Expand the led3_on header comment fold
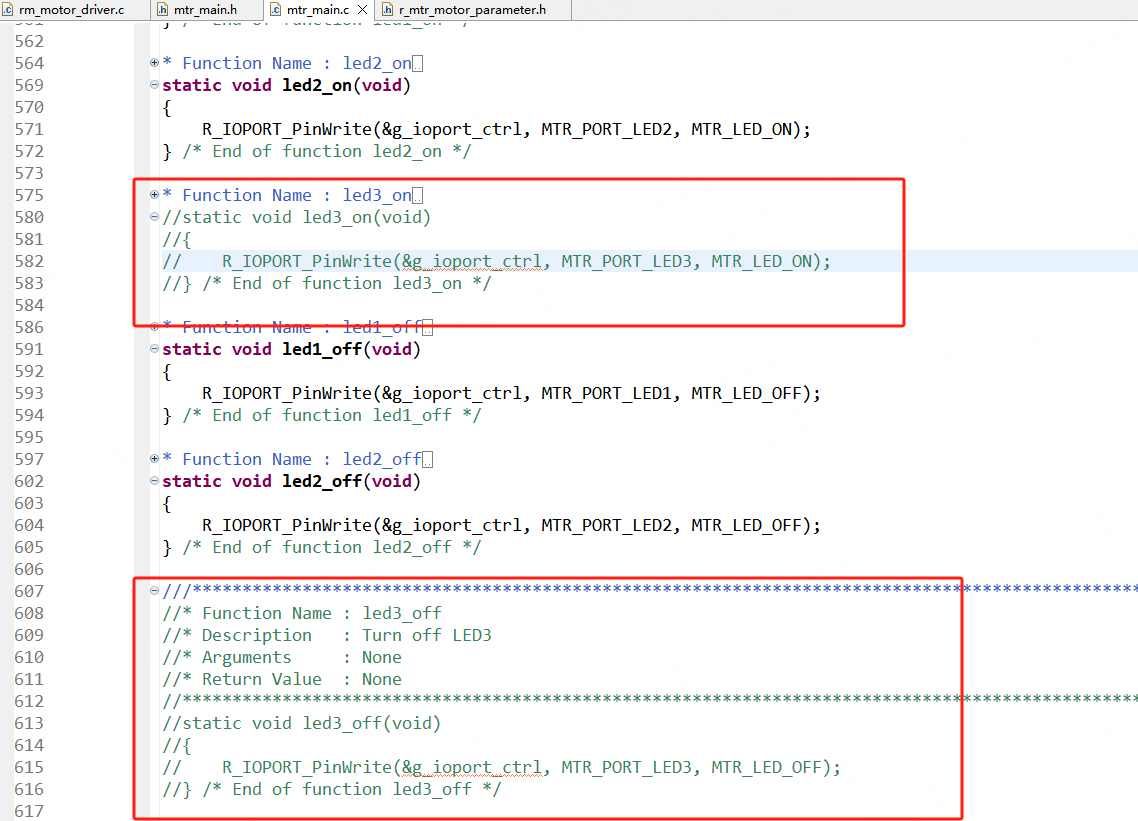The height and width of the screenshot is (821, 1138). 154,195
